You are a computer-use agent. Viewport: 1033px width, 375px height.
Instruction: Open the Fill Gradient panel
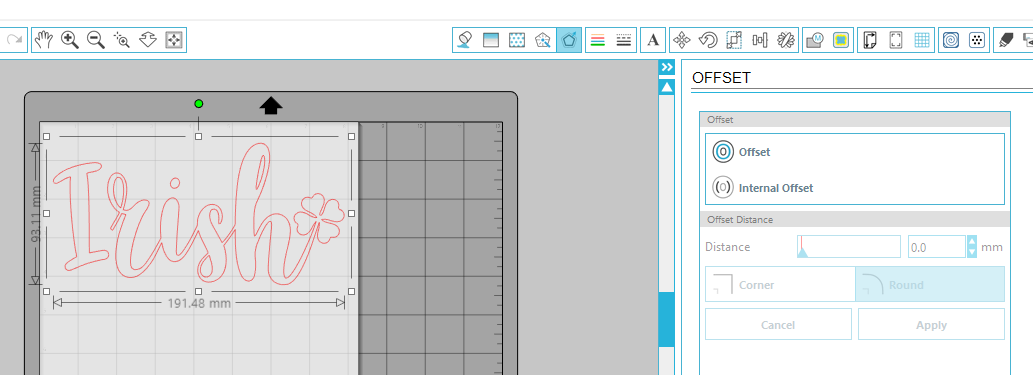(491, 40)
